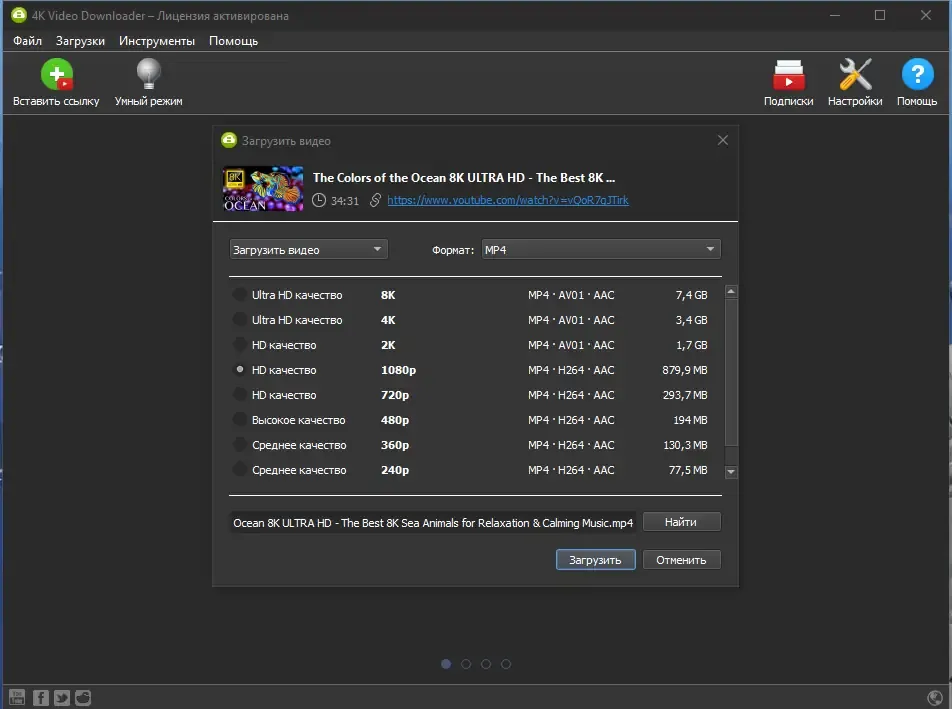This screenshot has width=952, height=709.
Task: Open the Настройки tools icon
Action: click(x=855, y=75)
